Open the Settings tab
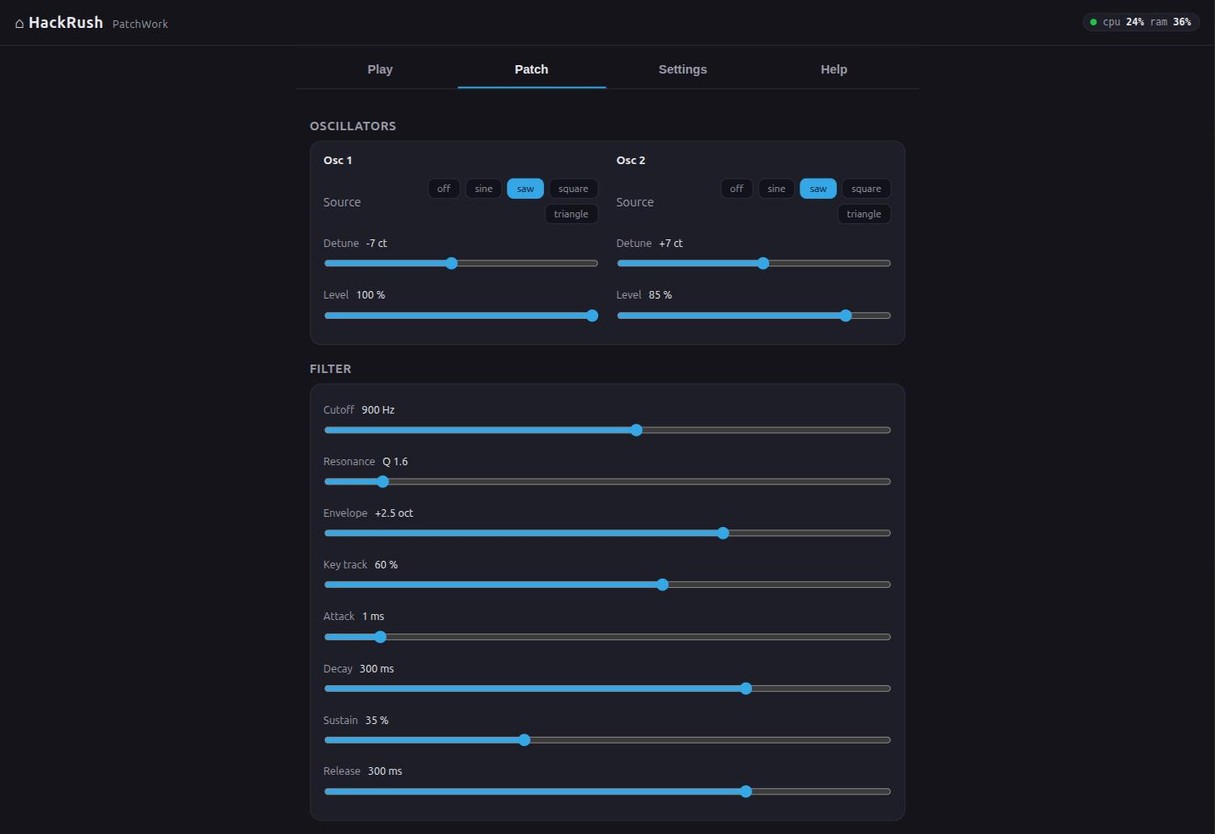 pyautogui.click(x=683, y=69)
